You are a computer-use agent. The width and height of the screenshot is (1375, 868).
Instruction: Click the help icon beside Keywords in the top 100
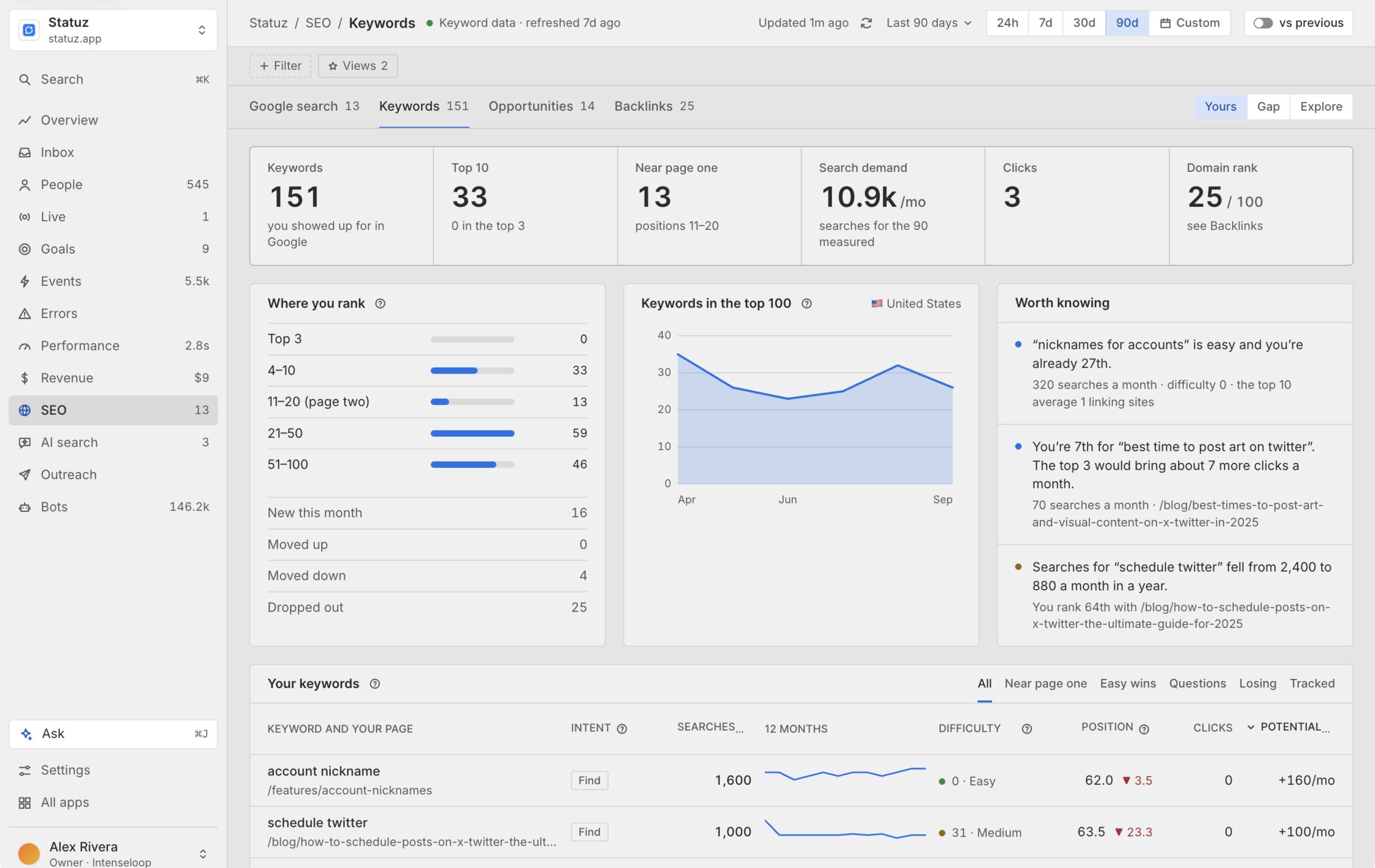(x=807, y=303)
